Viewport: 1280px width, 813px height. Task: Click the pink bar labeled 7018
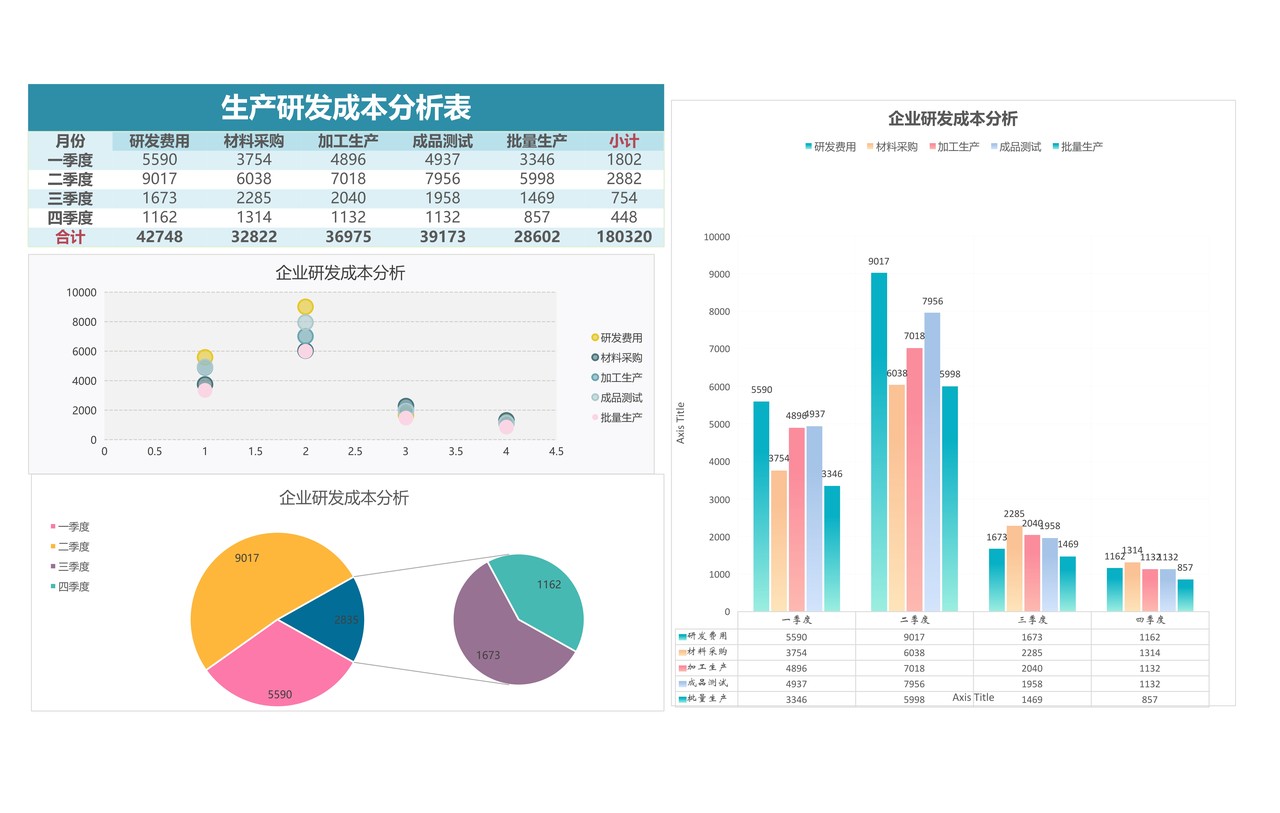[x=914, y=479]
